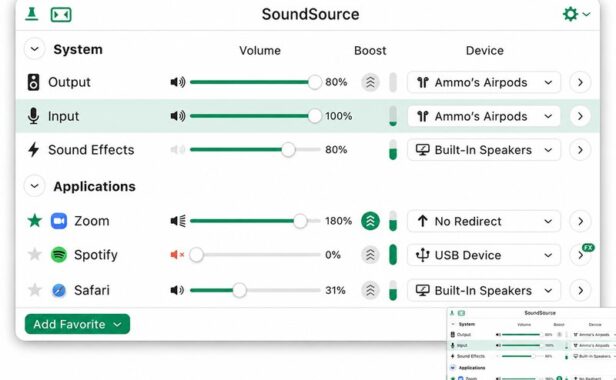Toggle Sound Effects mute speaker icon
This screenshot has height=380, width=616.
pyautogui.click(x=178, y=150)
